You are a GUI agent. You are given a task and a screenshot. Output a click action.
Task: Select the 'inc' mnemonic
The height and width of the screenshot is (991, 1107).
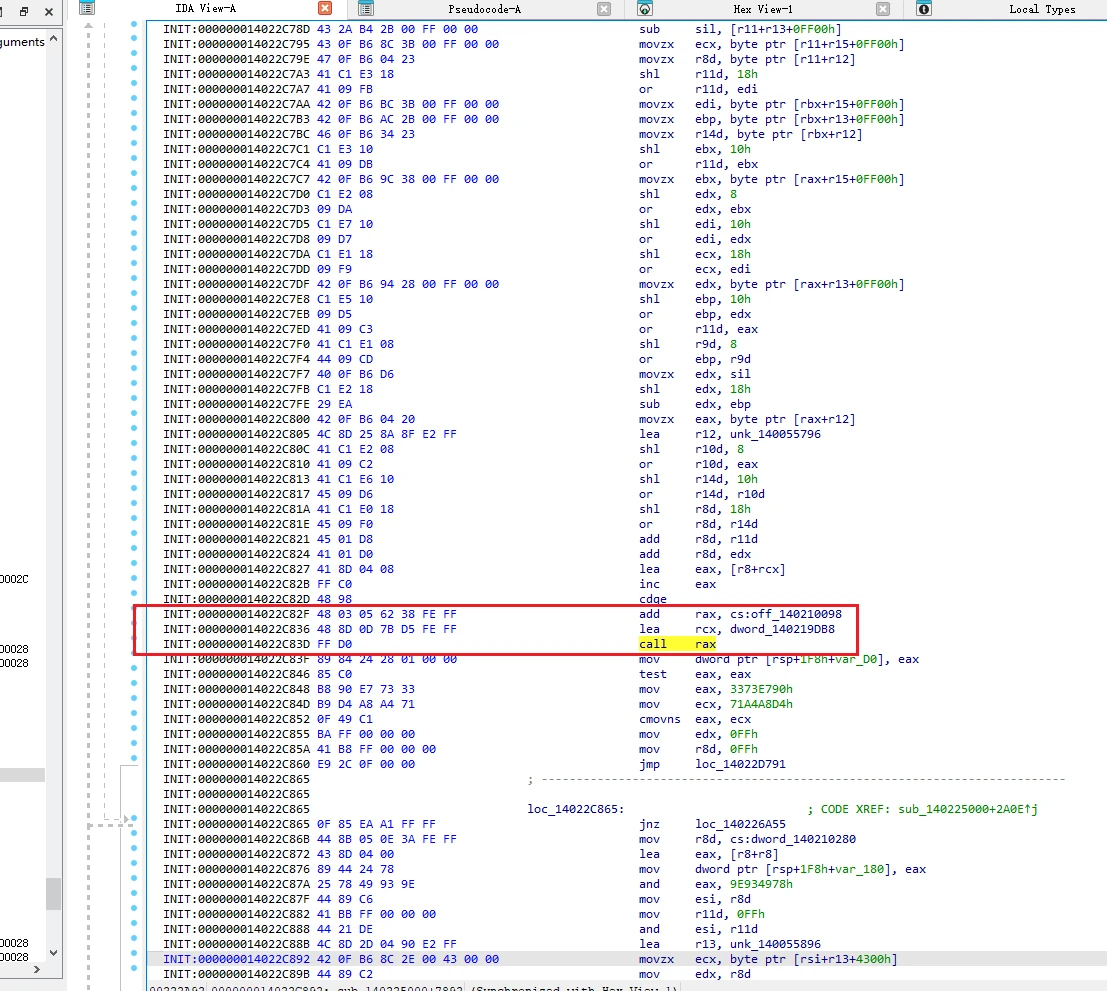(649, 584)
